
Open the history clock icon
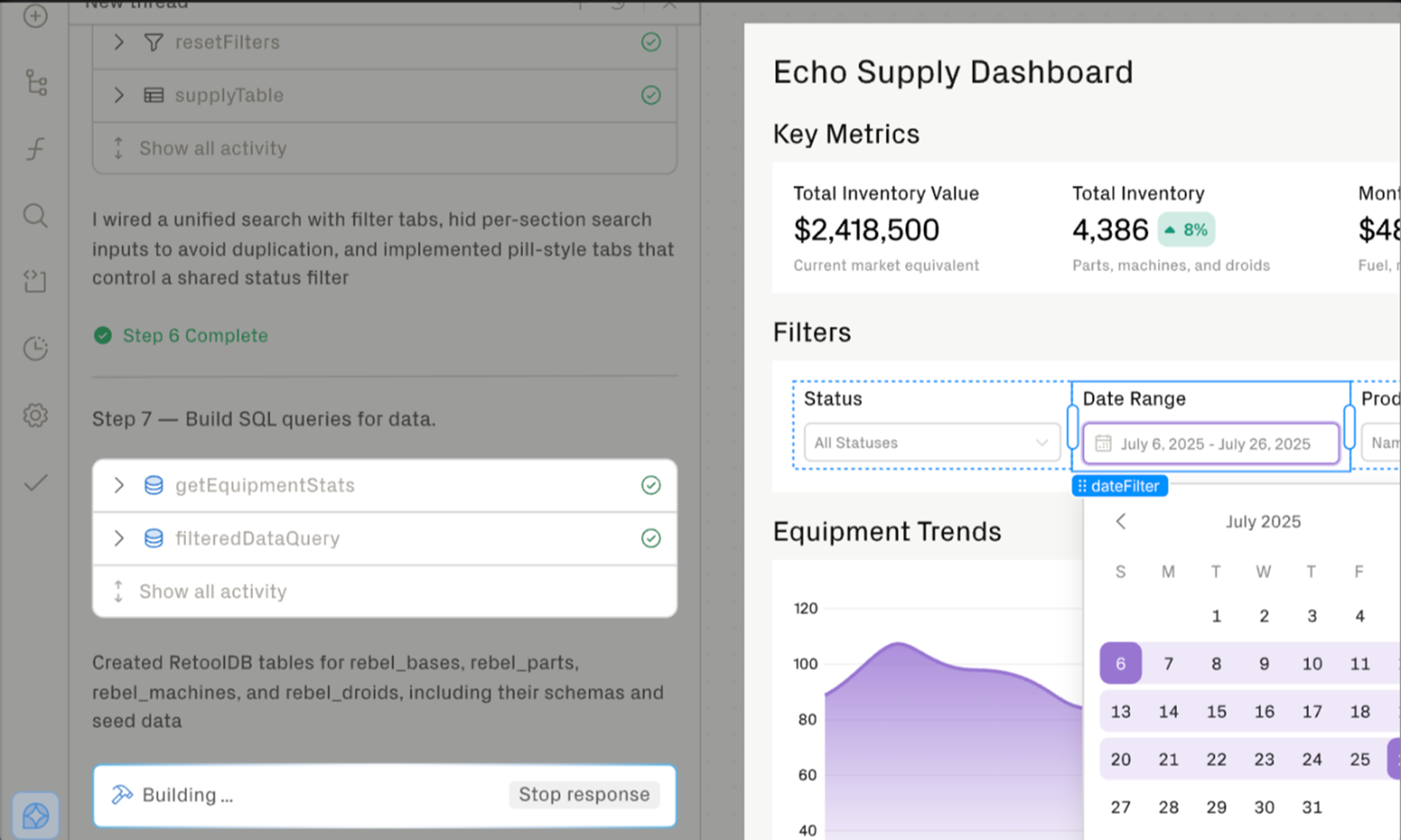click(35, 347)
